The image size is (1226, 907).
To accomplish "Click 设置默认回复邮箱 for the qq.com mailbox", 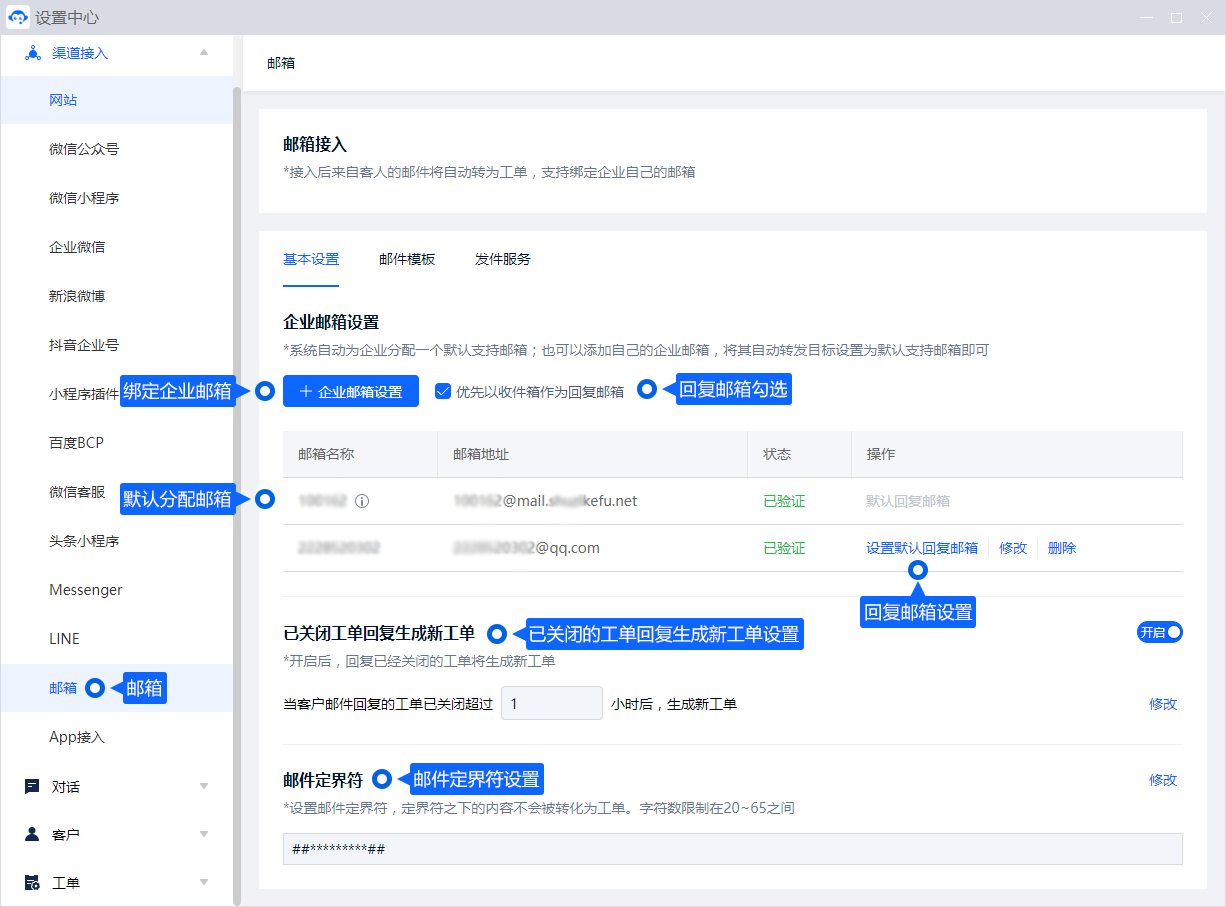I will tap(922, 548).
